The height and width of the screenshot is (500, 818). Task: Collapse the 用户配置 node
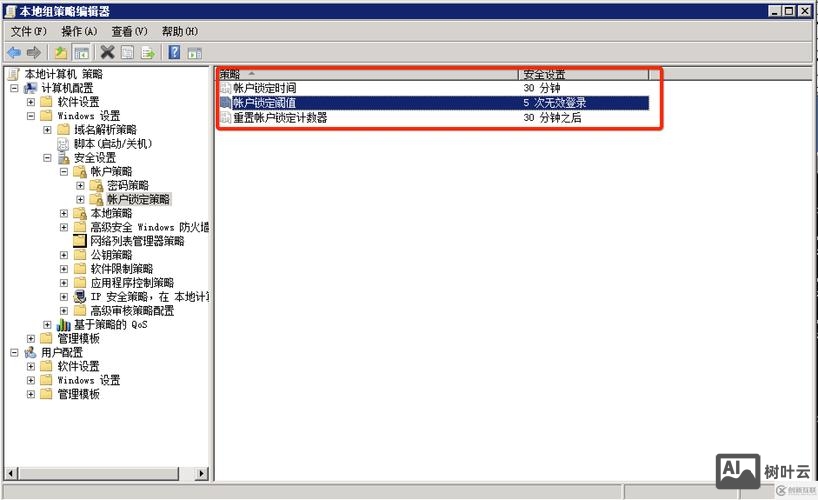[x=15, y=352]
